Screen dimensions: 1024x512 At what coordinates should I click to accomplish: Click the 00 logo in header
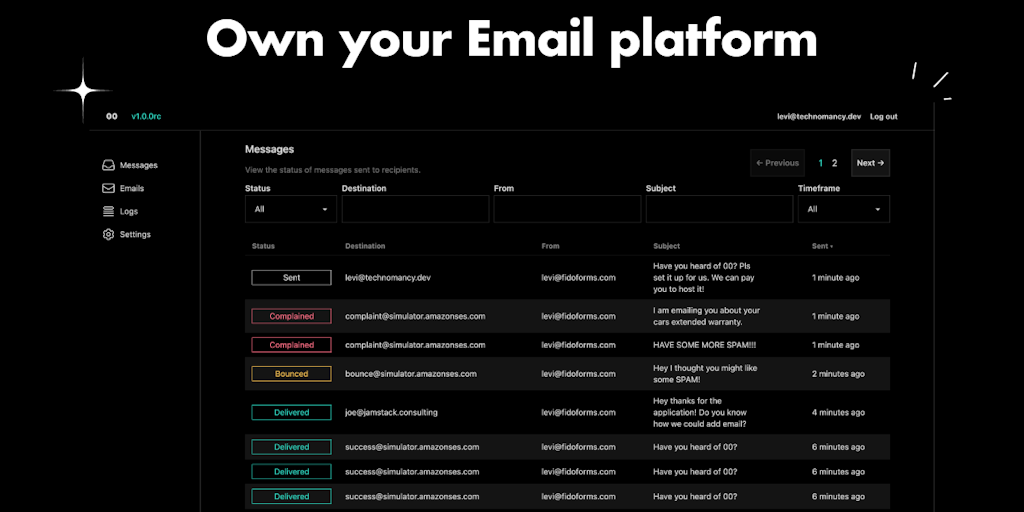[x=112, y=117]
